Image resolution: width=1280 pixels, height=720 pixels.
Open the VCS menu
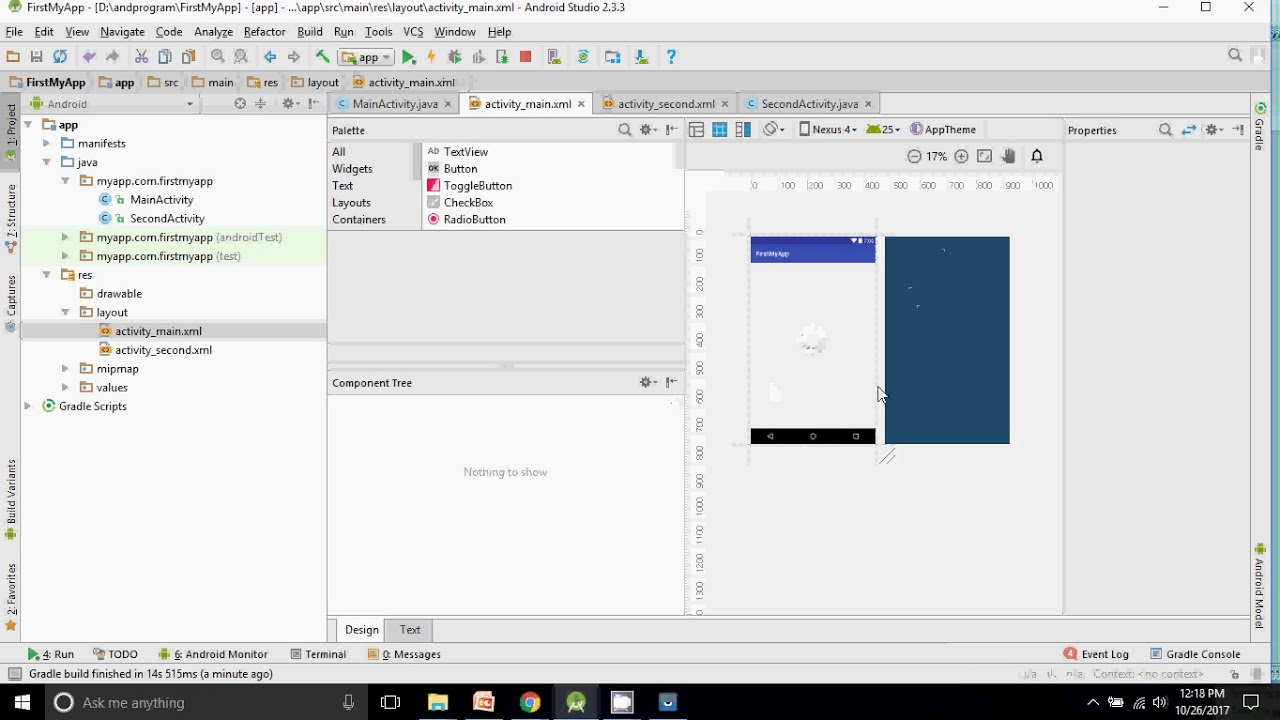[x=413, y=32]
